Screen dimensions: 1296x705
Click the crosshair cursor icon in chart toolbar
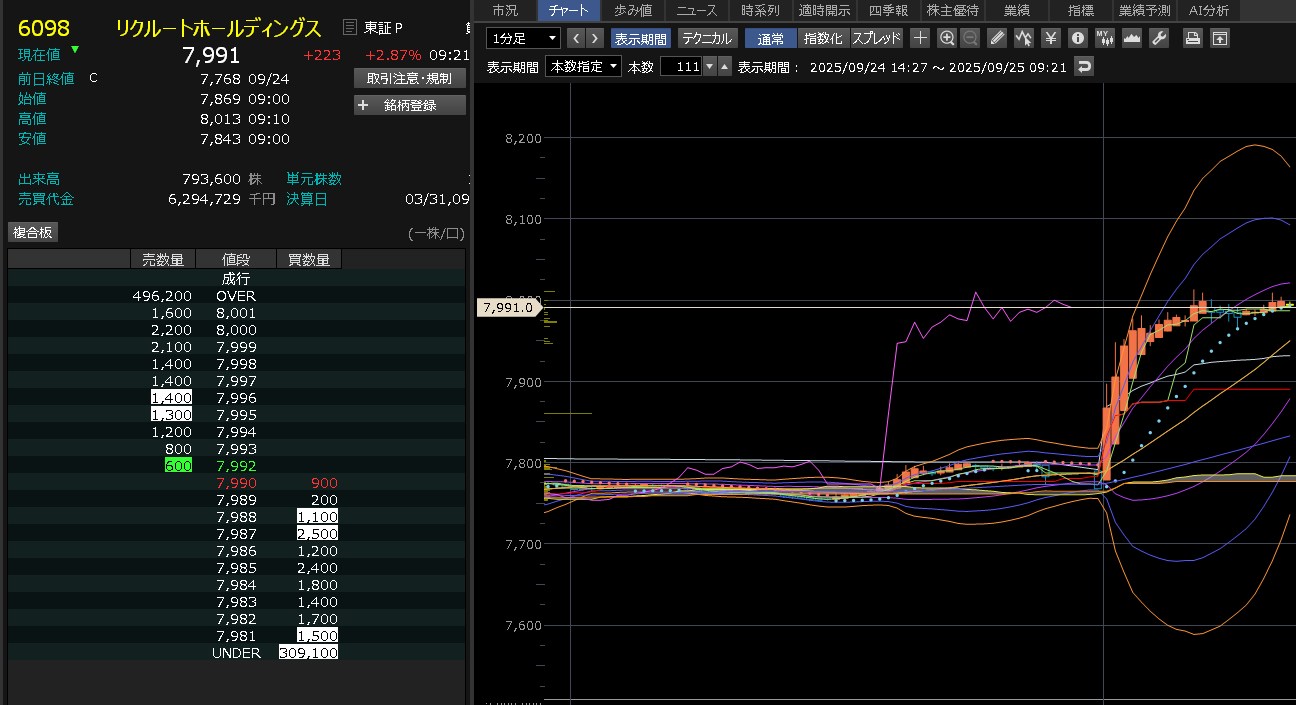(x=920, y=38)
